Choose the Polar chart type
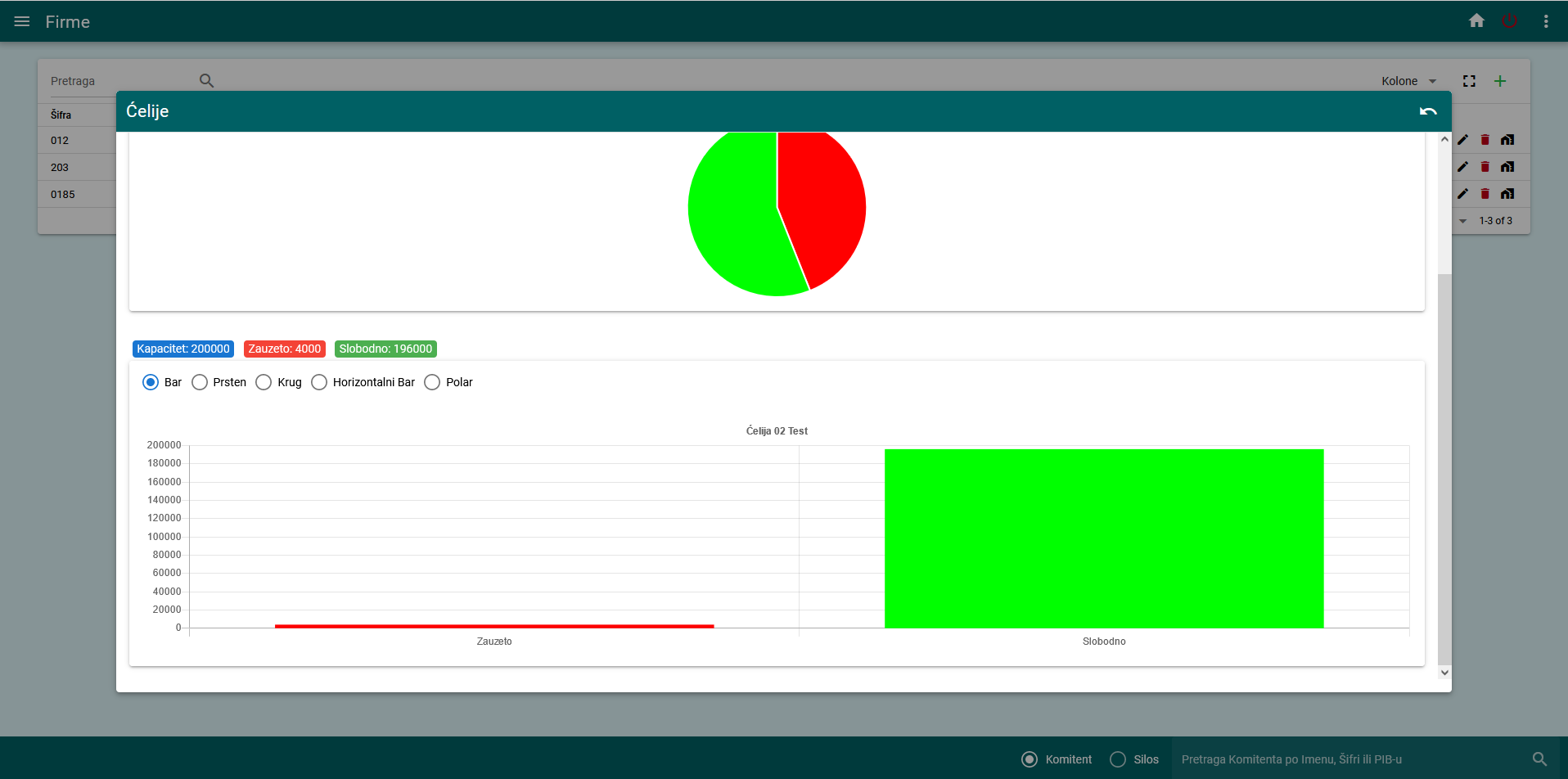1568x779 pixels. pos(432,382)
